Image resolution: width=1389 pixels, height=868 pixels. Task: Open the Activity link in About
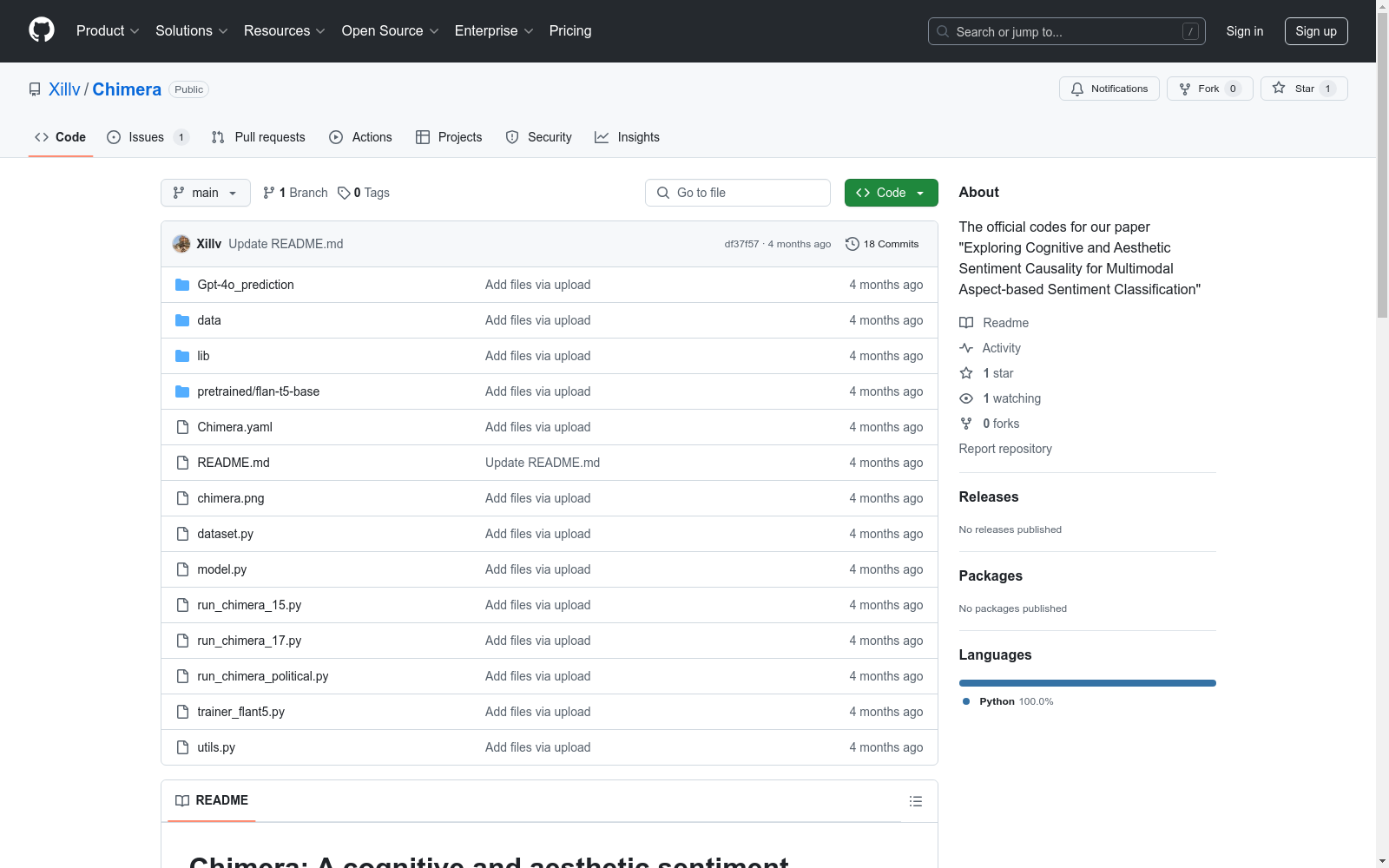pos(990,348)
